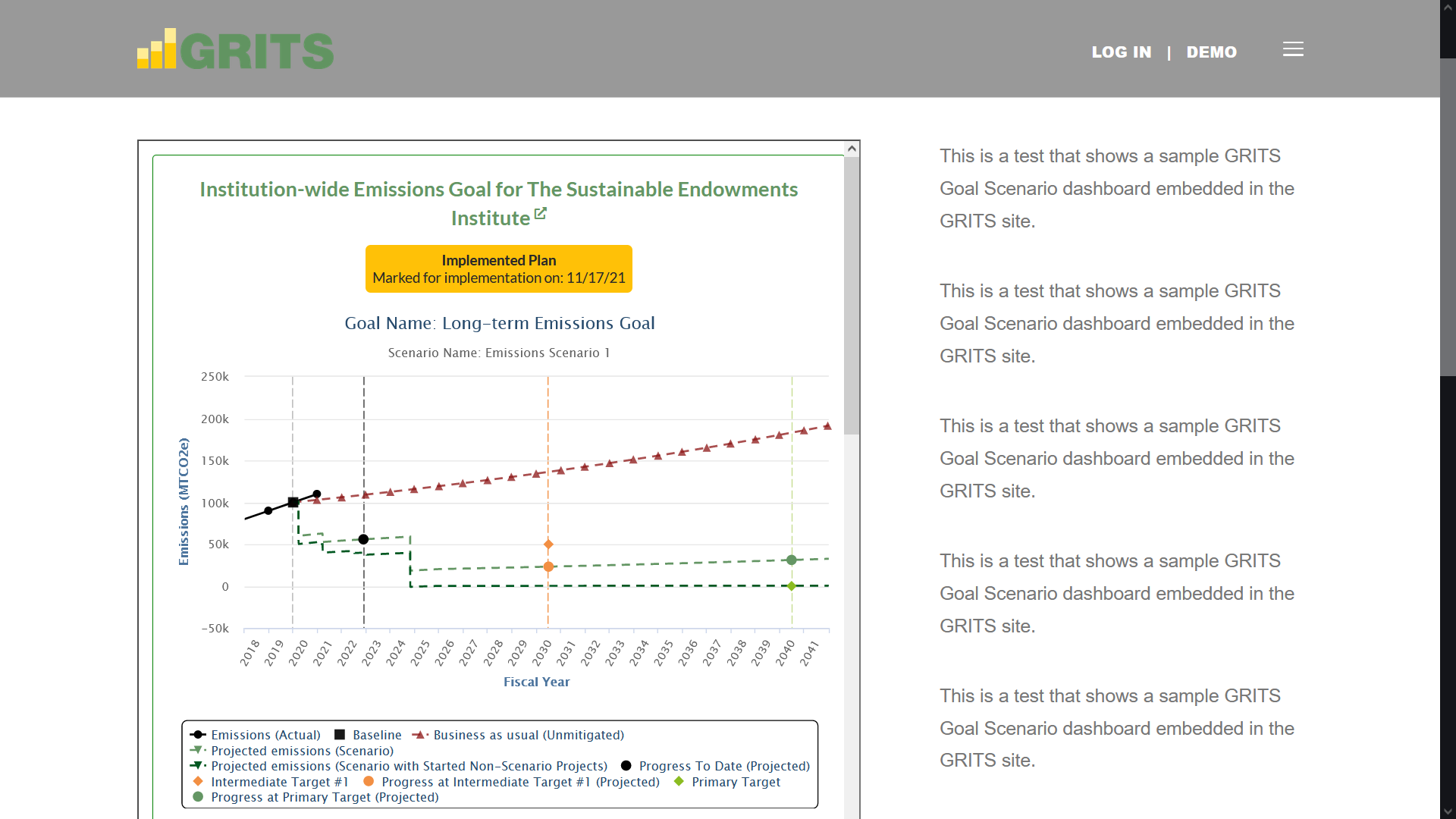Click the 250k y-axis label
This screenshot has height=819, width=1456.
[x=215, y=377]
